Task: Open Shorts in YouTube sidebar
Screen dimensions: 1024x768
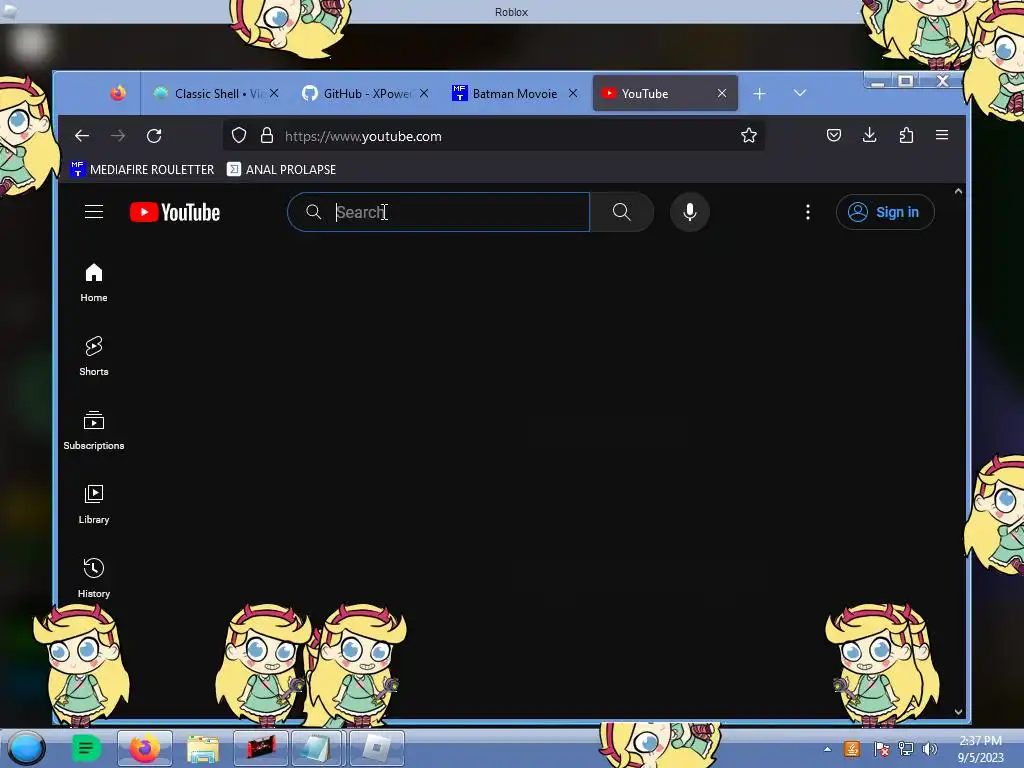Action: [94, 357]
